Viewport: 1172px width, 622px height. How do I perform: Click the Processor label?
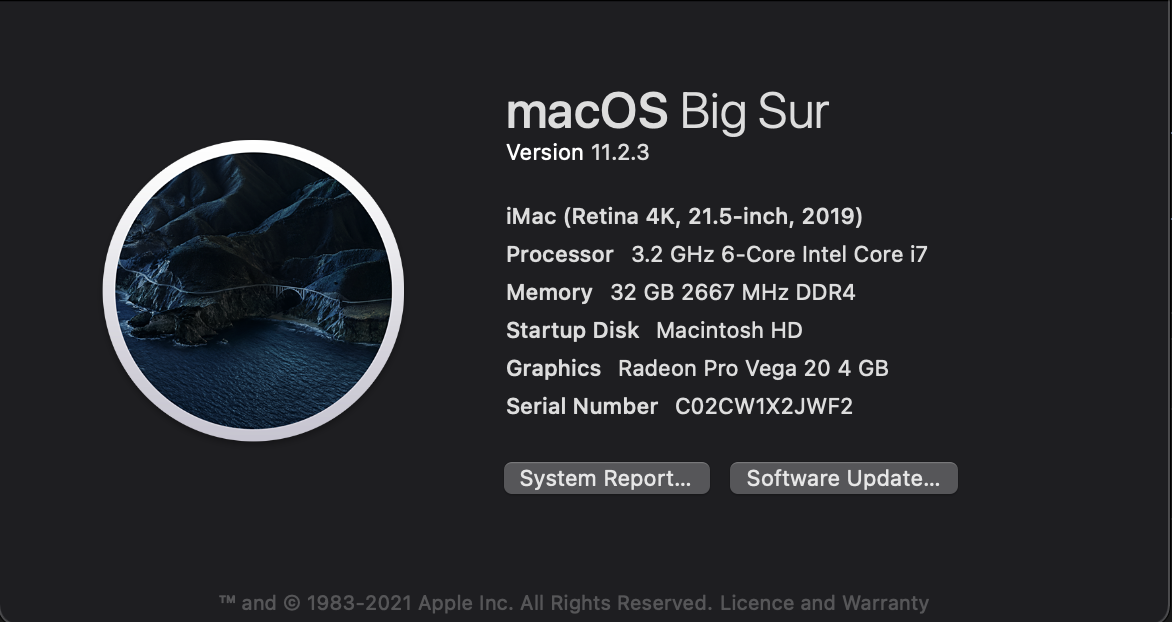(x=559, y=254)
